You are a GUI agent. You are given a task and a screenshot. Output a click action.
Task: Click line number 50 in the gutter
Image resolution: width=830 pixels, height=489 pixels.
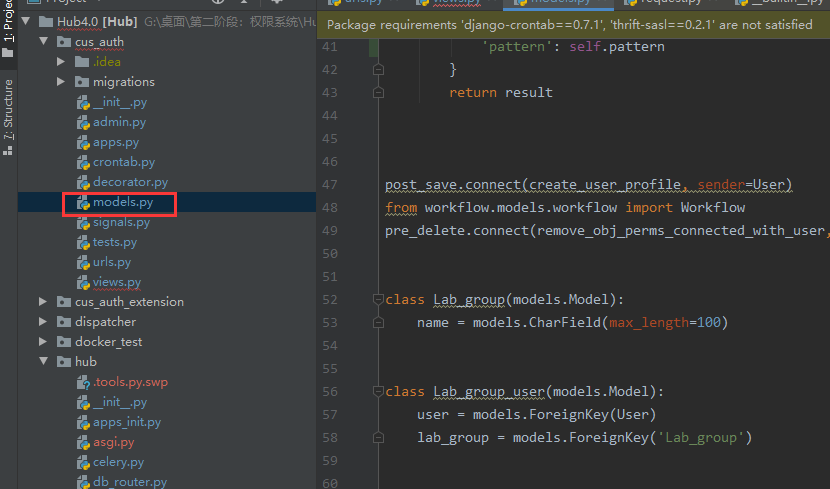tap(329, 253)
